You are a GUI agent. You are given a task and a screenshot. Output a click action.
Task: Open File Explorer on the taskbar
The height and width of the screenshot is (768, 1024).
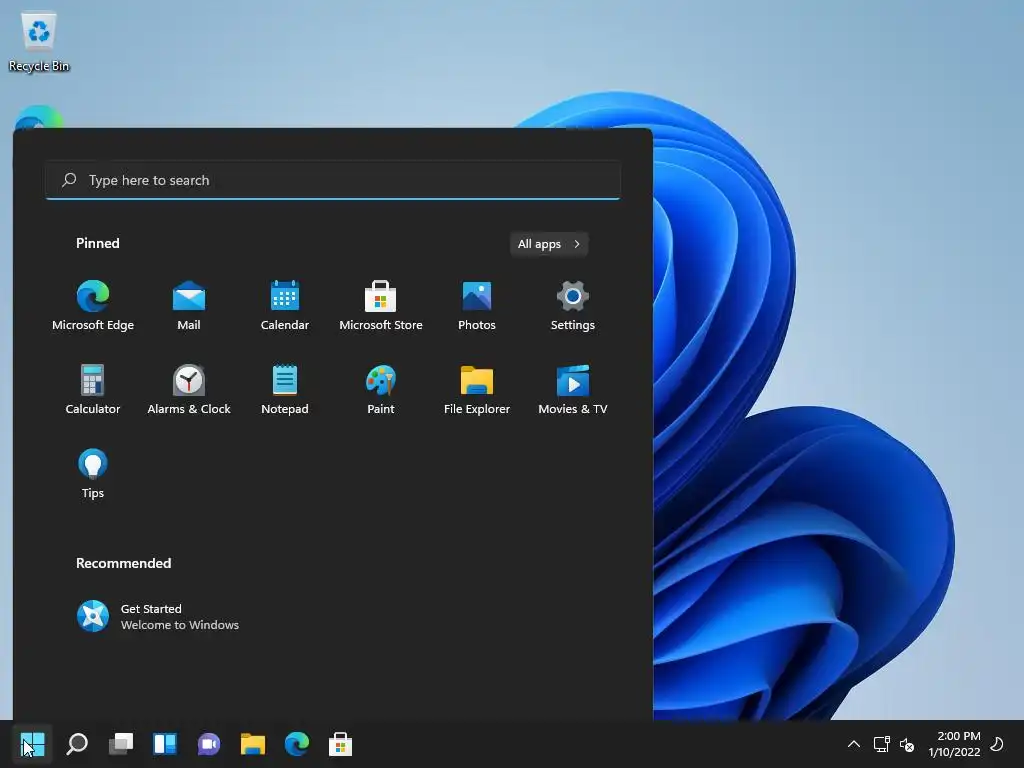click(x=253, y=744)
